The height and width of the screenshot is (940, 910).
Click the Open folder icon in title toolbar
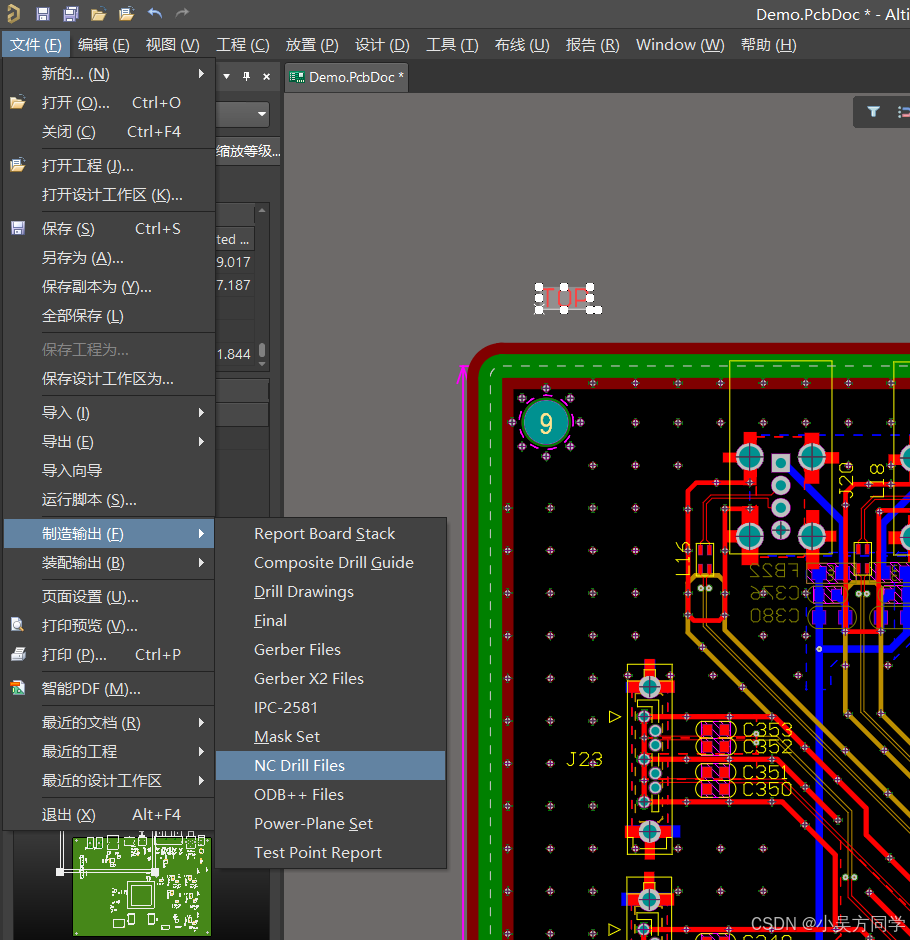(98, 14)
